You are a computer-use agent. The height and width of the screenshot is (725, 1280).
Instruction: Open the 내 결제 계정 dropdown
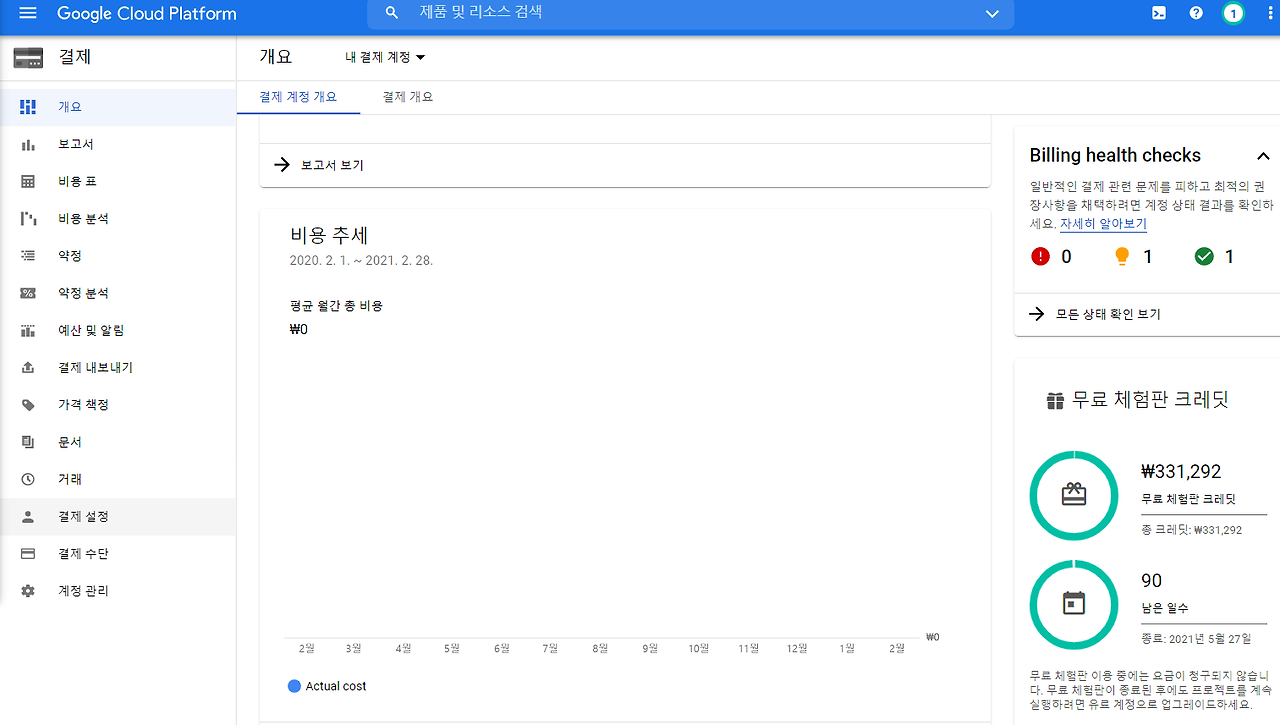coord(384,57)
